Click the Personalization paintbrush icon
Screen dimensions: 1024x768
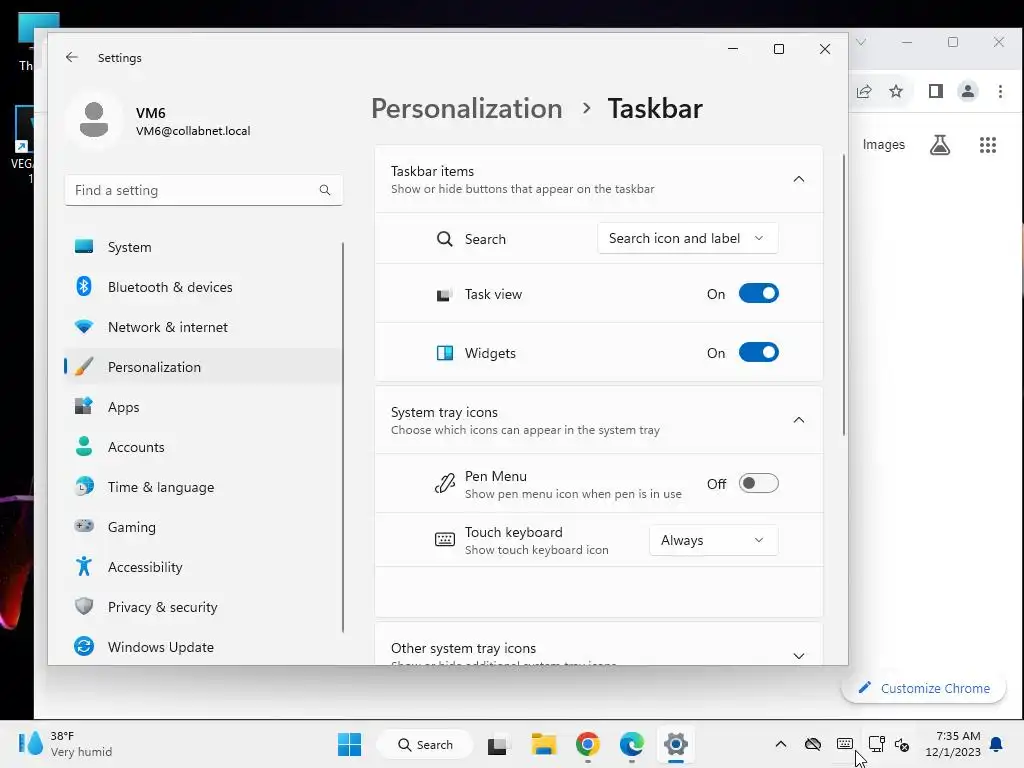point(84,366)
